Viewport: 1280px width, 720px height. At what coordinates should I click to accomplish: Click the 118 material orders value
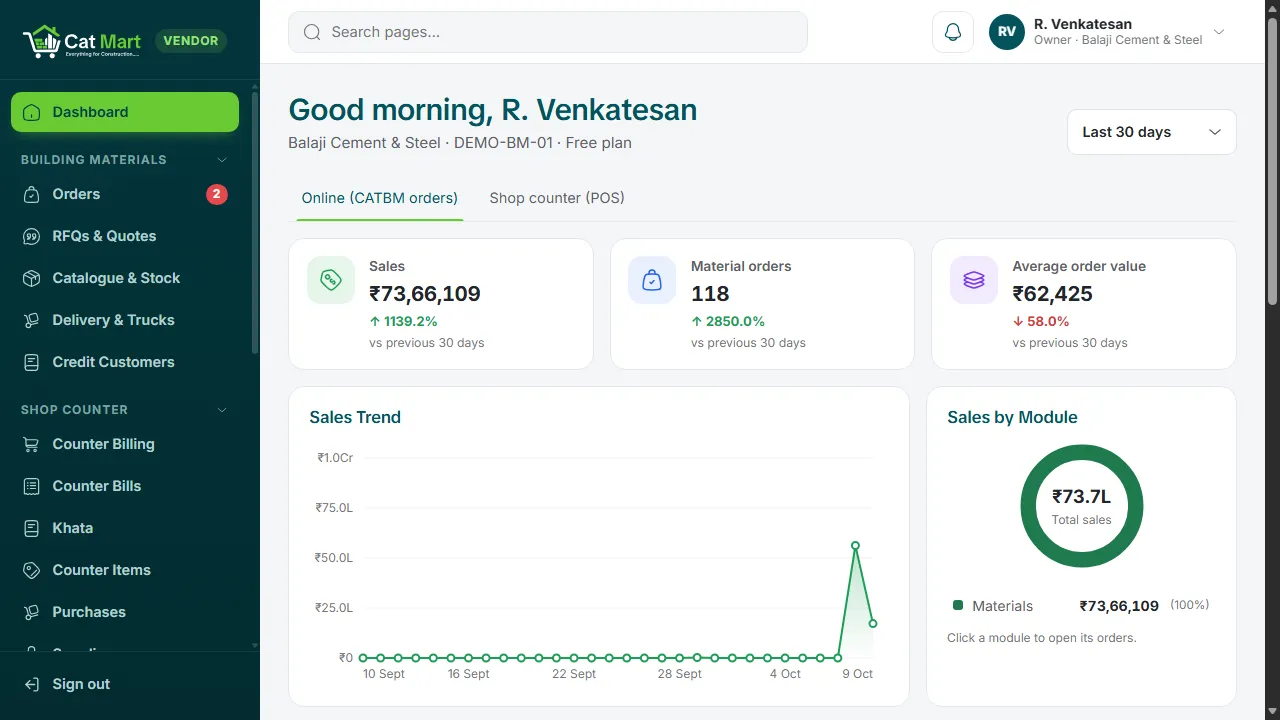(x=710, y=294)
